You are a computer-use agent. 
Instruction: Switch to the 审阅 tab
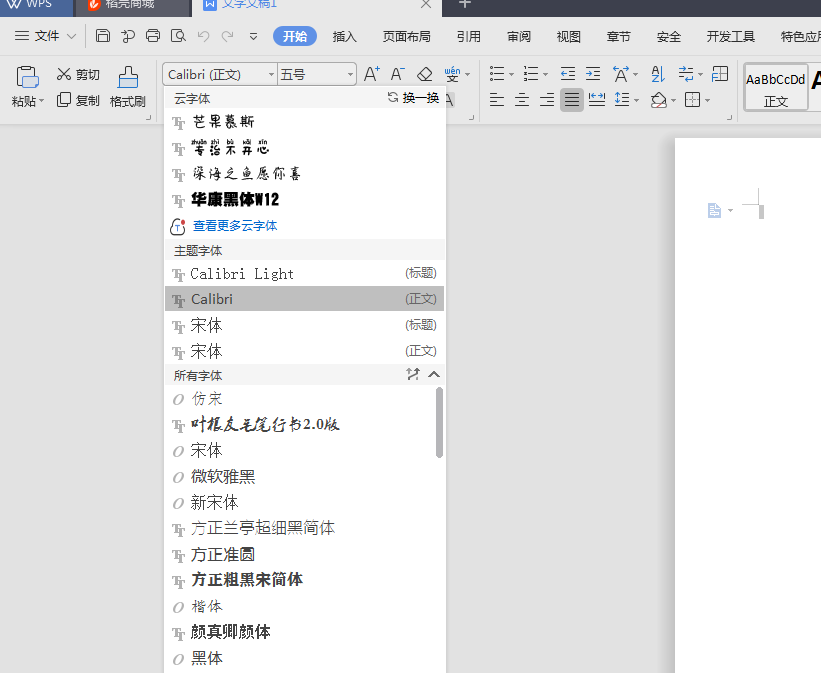[x=519, y=36]
